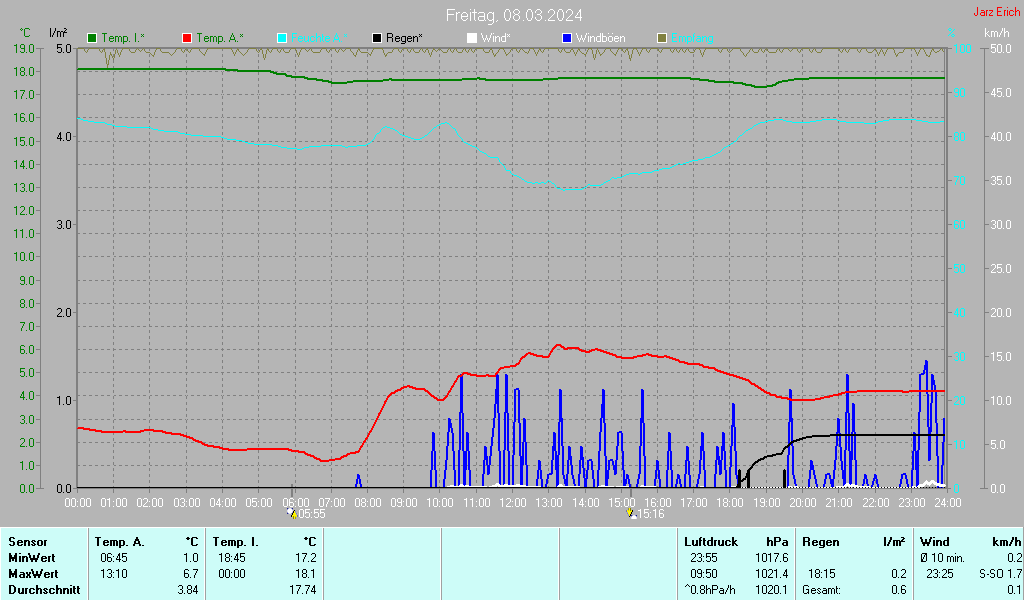Click the chart title Freitag, 08.03.2024
This screenshot has width=1024, height=600.
(514, 15)
